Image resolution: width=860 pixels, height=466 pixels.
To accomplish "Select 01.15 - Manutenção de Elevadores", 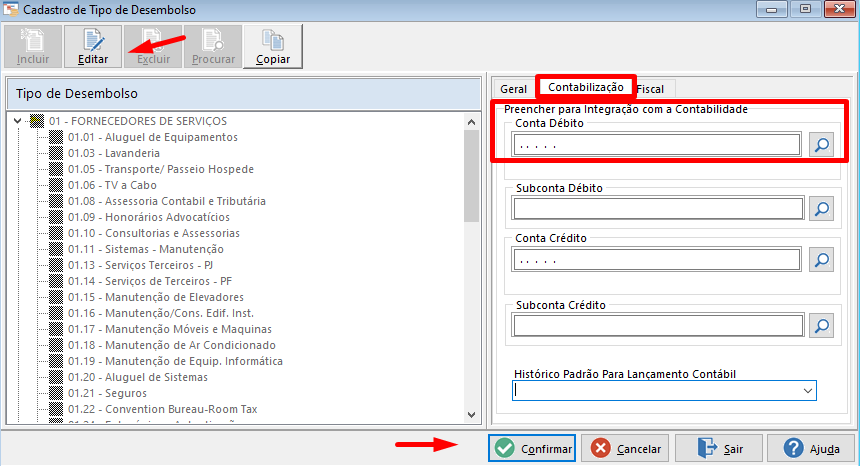I will (156, 297).
